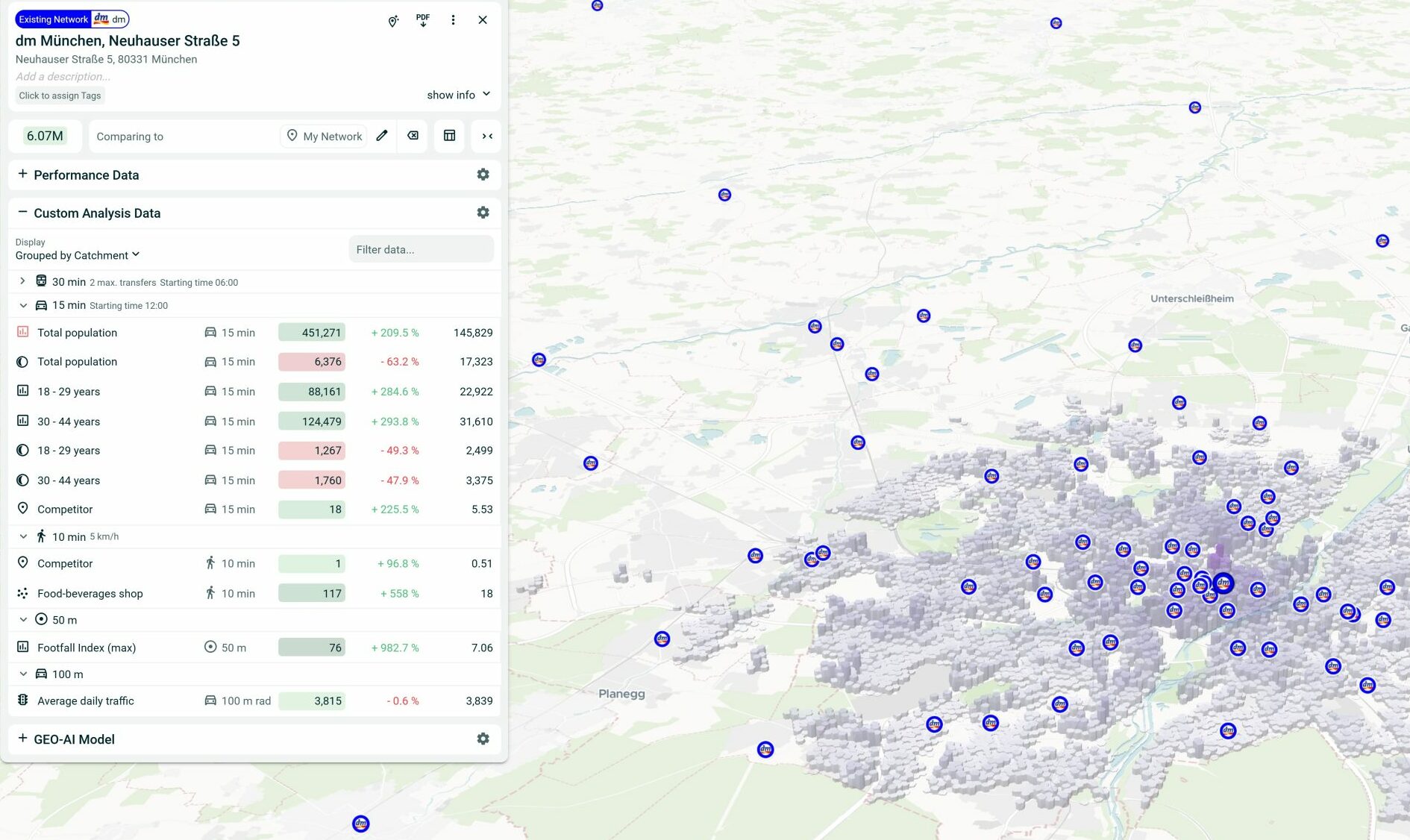The width and height of the screenshot is (1410, 840).
Task: Select the 18 - 29 years value 88,161
Action: [312, 392]
